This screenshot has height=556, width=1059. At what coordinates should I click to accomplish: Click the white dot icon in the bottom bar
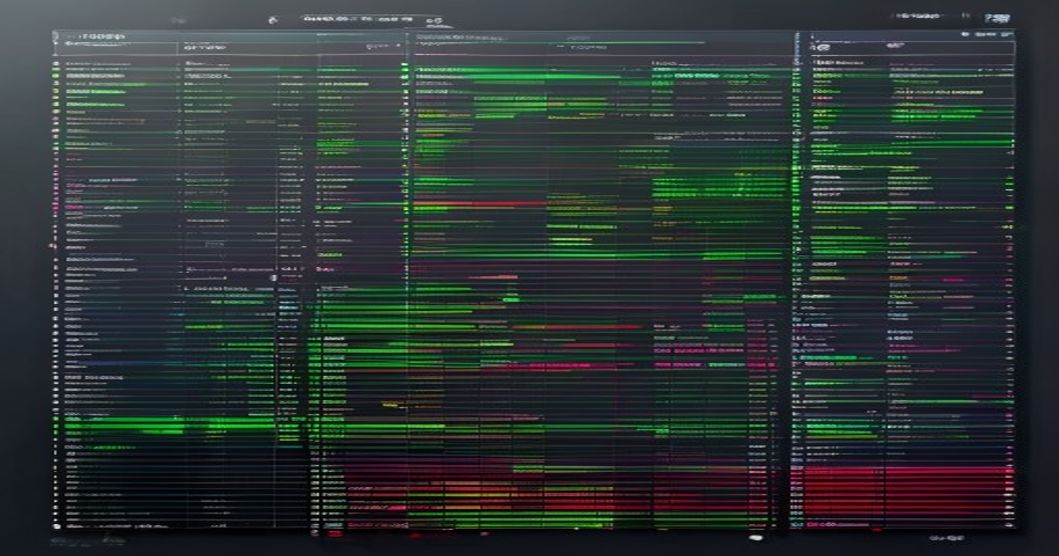click(756, 538)
